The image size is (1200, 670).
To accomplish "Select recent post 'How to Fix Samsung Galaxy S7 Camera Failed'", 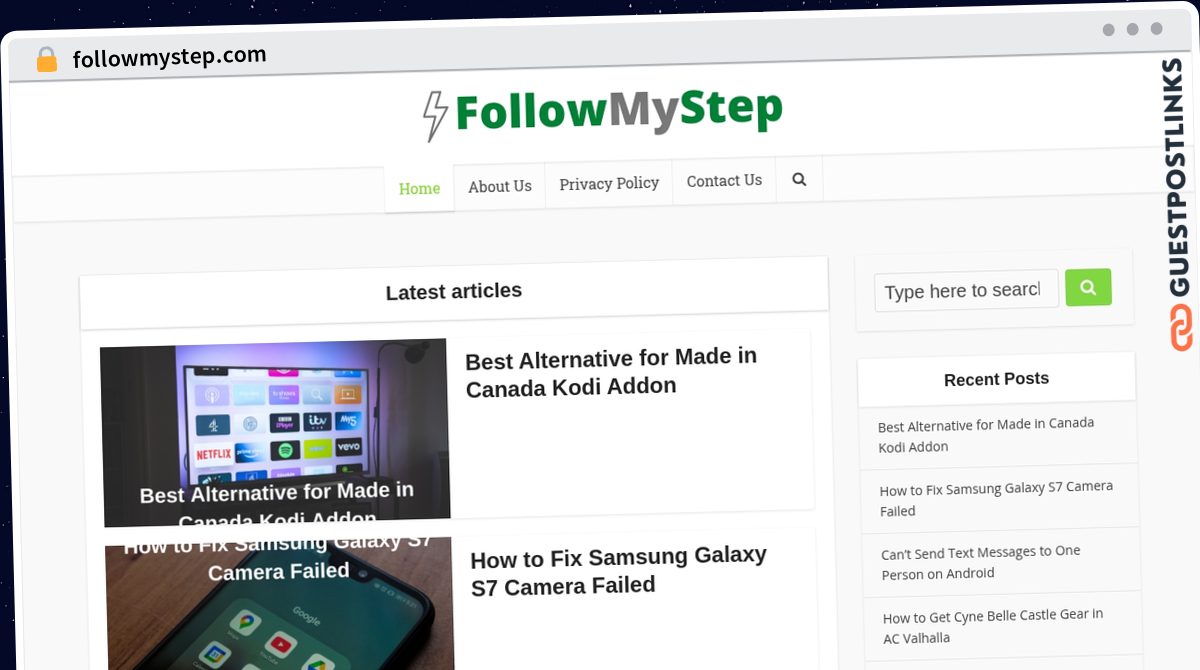I will [x=996, y=498].
